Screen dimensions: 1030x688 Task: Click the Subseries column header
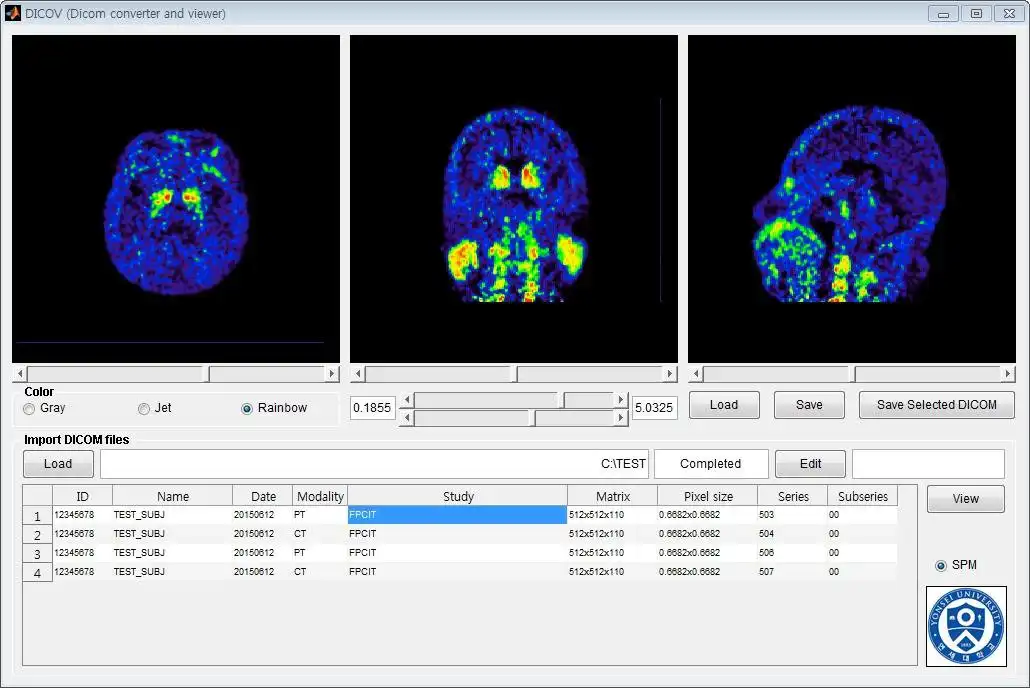click(862, 496)
